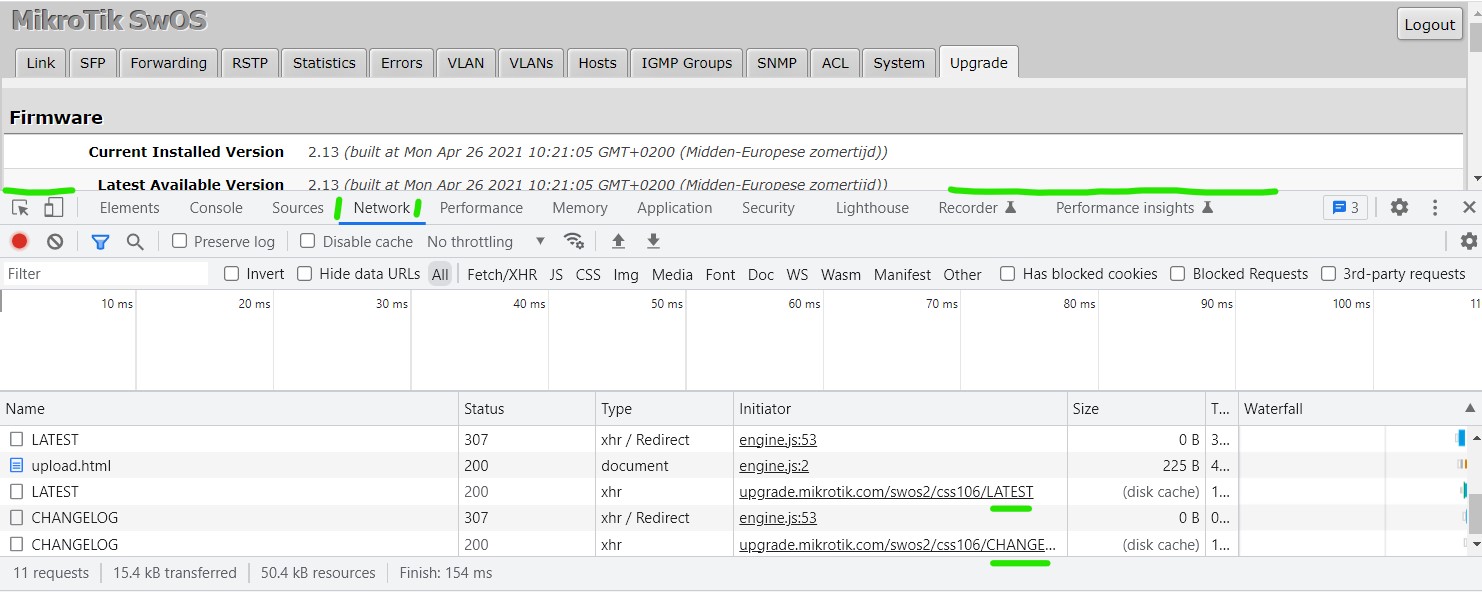This screenshot has width=1482, height=592.
Task: Sort by the Size column header
Action: tap(1136, 408)
